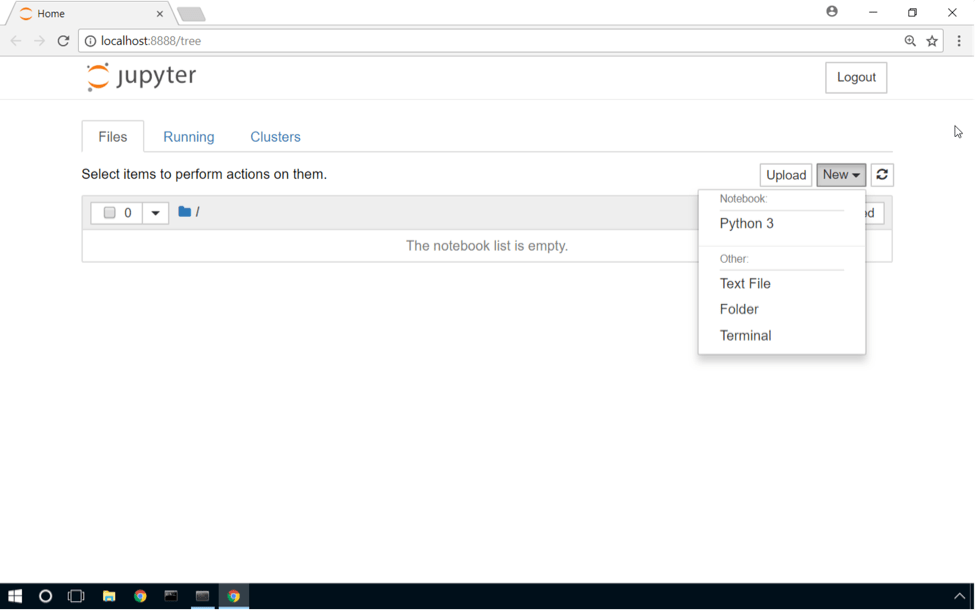The height and width of the screenshot is (610, 975).
Task: Launch a new Terminal
Action: coord(745,336)
